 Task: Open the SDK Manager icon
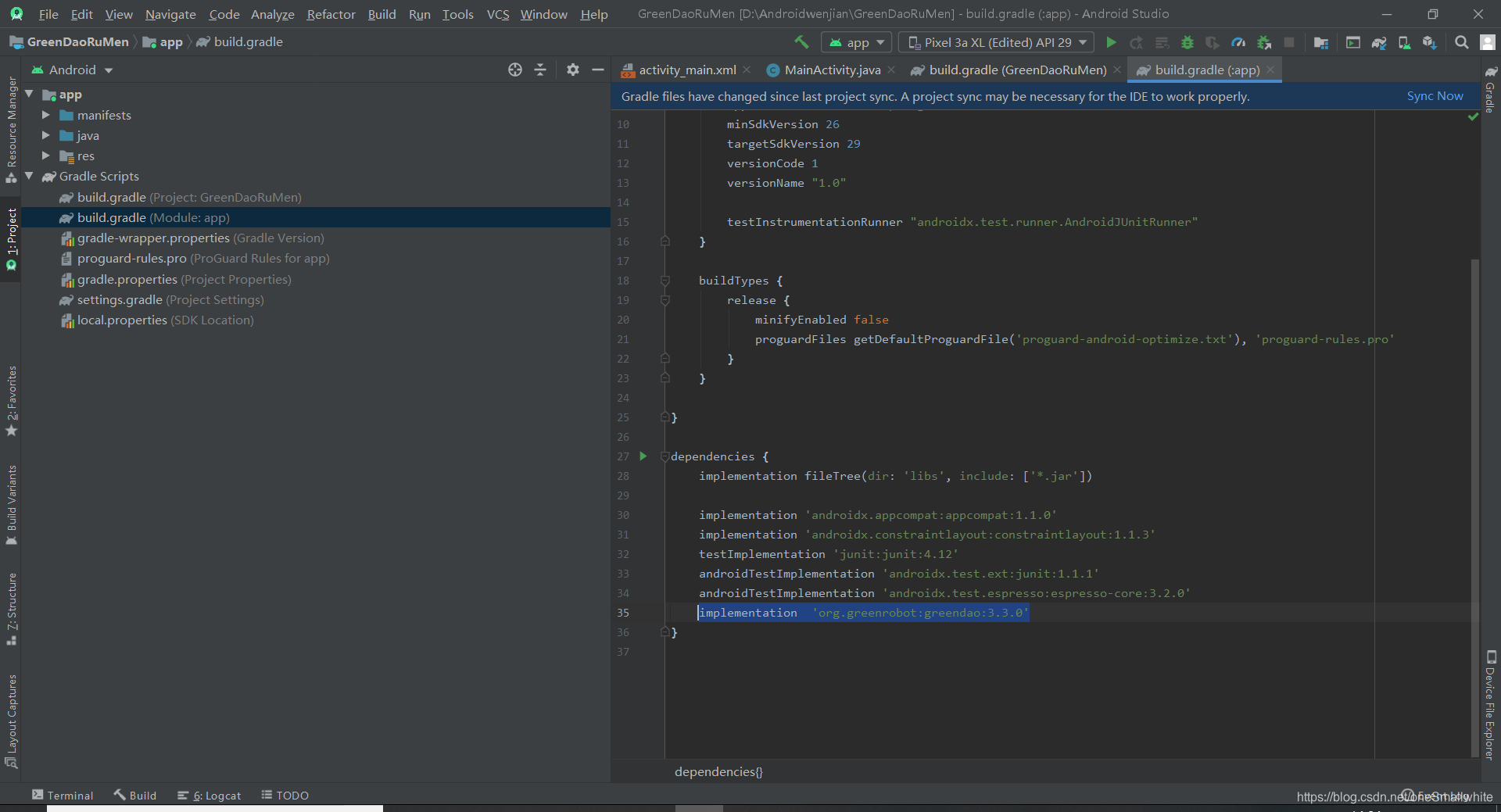(x=1430, y=42)
